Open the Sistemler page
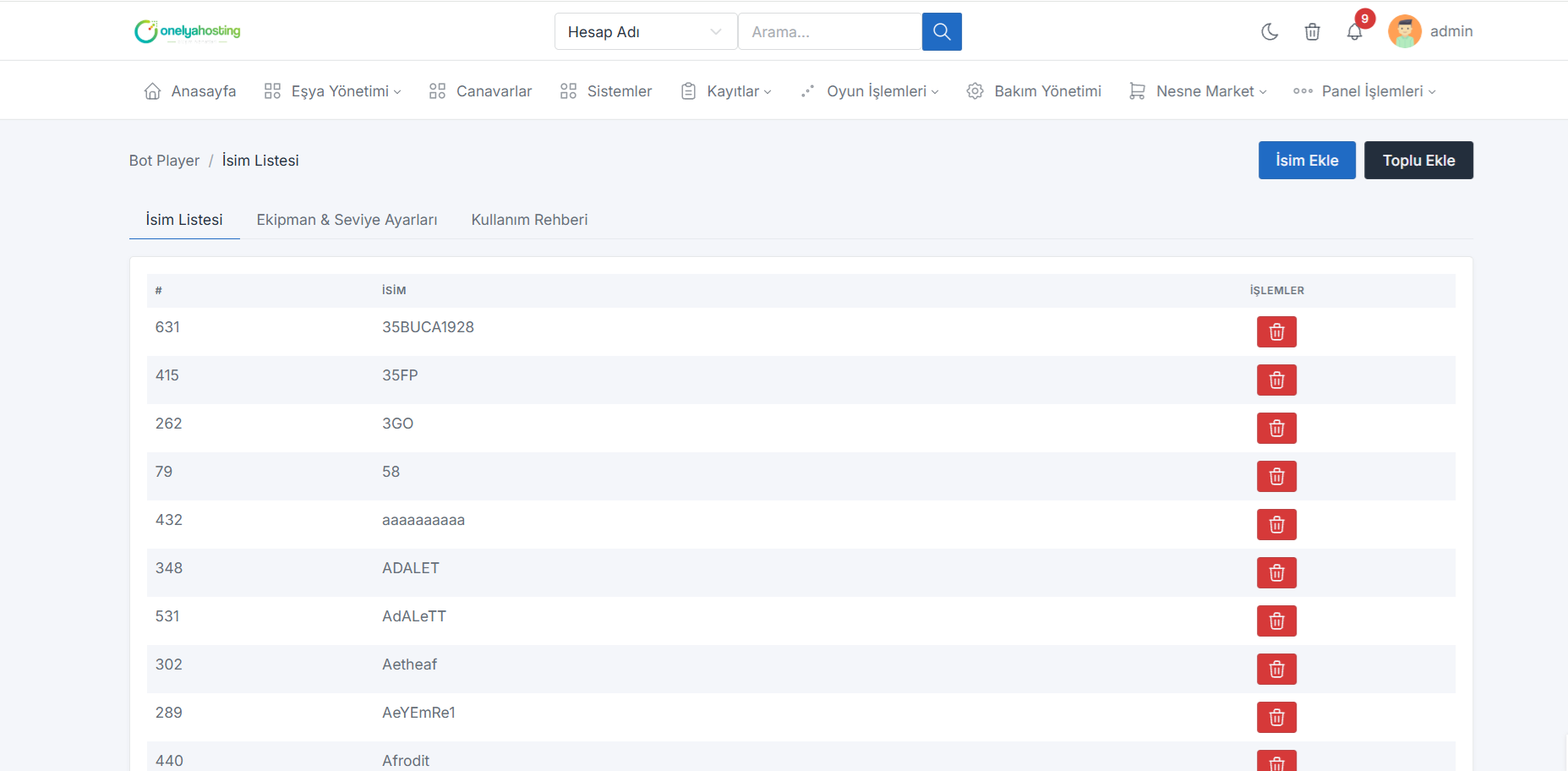Screen dimensions: 1568x771 click(x=605, y=91)
